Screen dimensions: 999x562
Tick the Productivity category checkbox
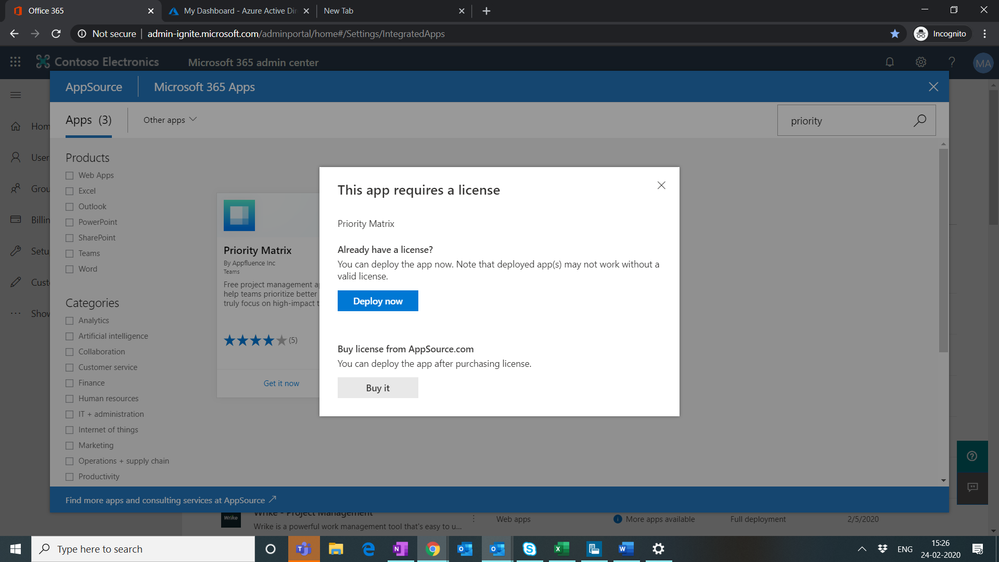click(69, 477)
